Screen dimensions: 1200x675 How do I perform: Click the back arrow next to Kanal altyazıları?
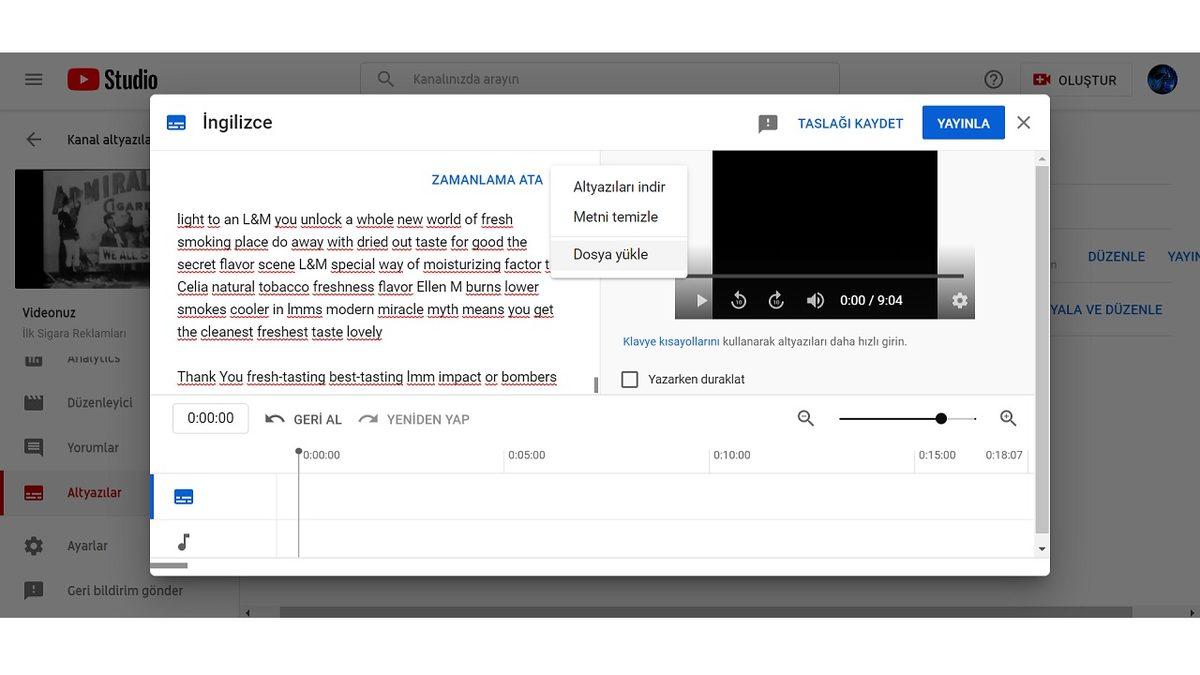pyautogui.click(x=33, y=139)
